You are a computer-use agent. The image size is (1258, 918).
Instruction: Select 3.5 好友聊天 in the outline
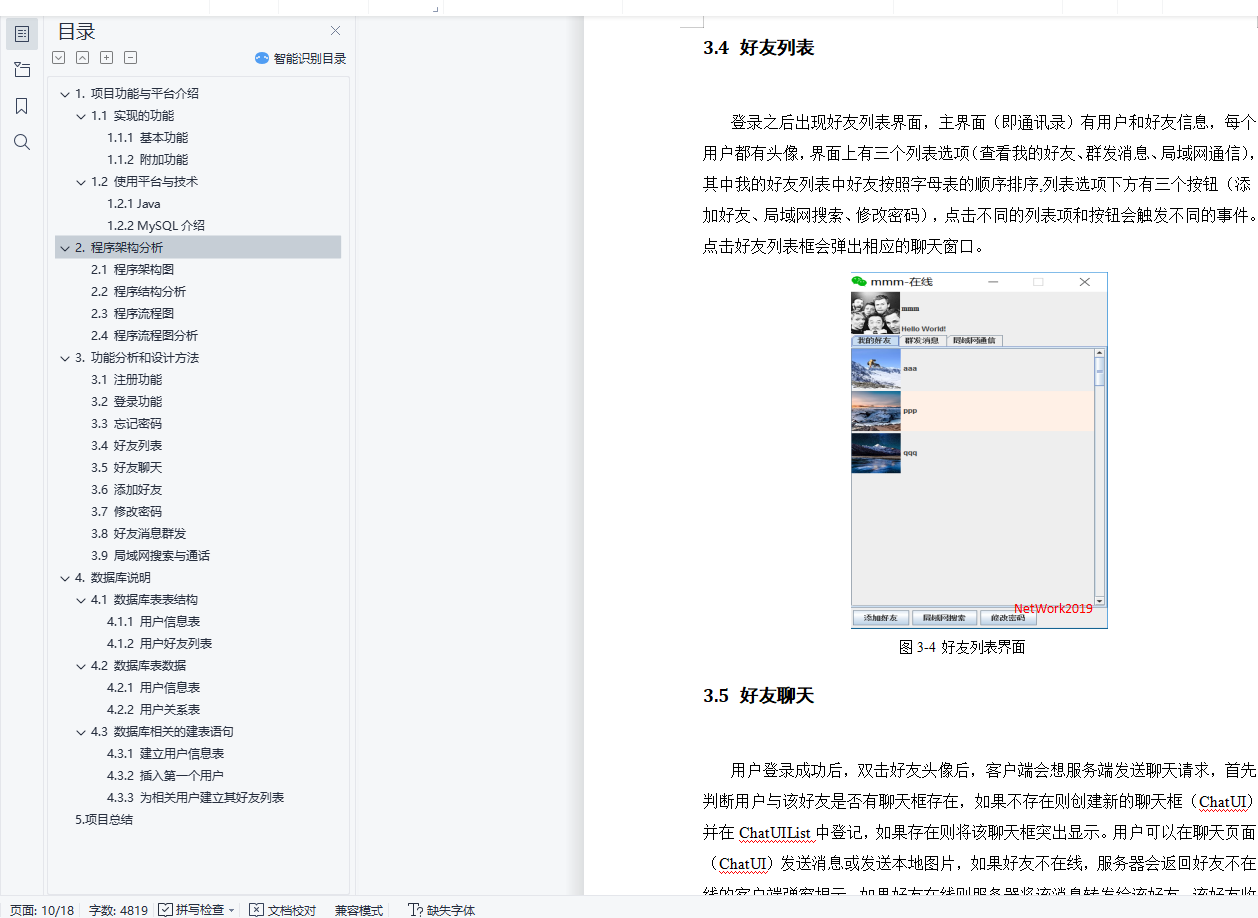click(x=126, y=468)
